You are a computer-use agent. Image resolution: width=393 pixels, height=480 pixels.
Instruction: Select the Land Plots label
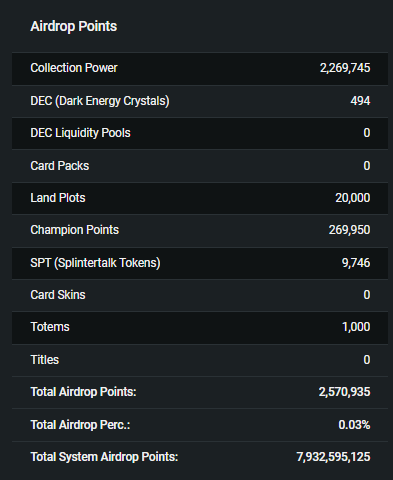58,198
